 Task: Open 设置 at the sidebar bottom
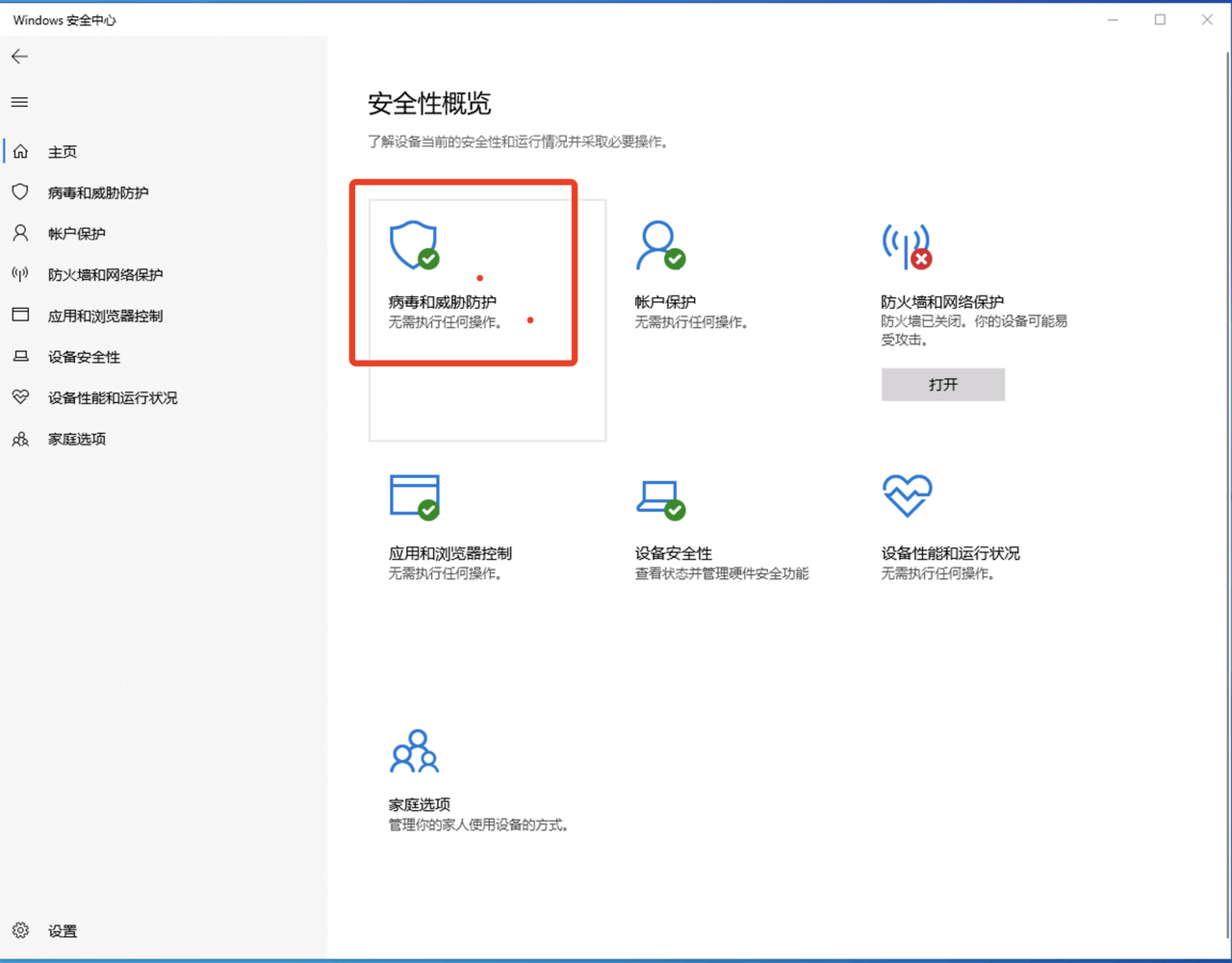[164, 931]
